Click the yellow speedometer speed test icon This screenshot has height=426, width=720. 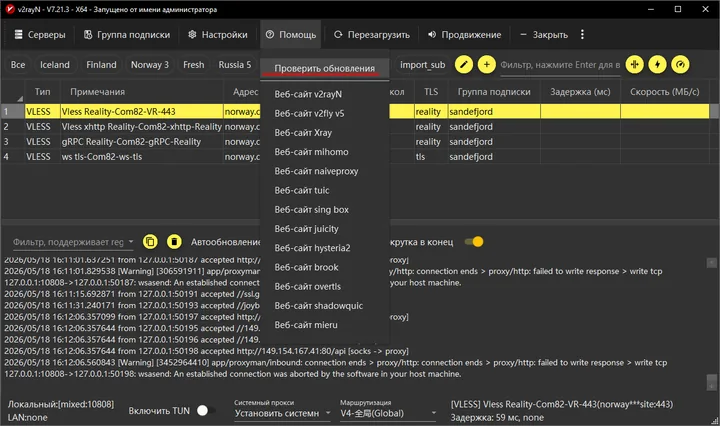tap(681, 65)
